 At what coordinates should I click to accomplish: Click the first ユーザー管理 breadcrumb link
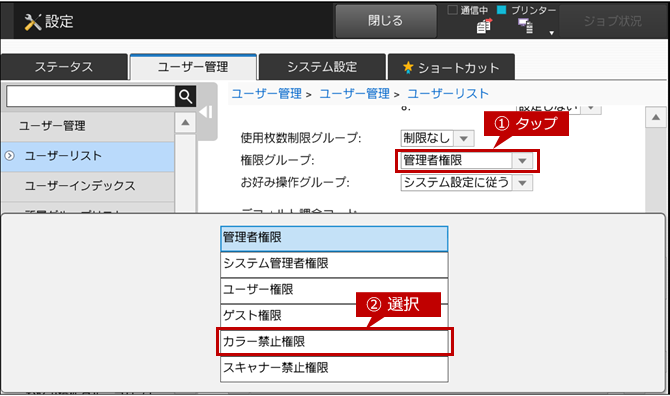[x=267, y=94]
